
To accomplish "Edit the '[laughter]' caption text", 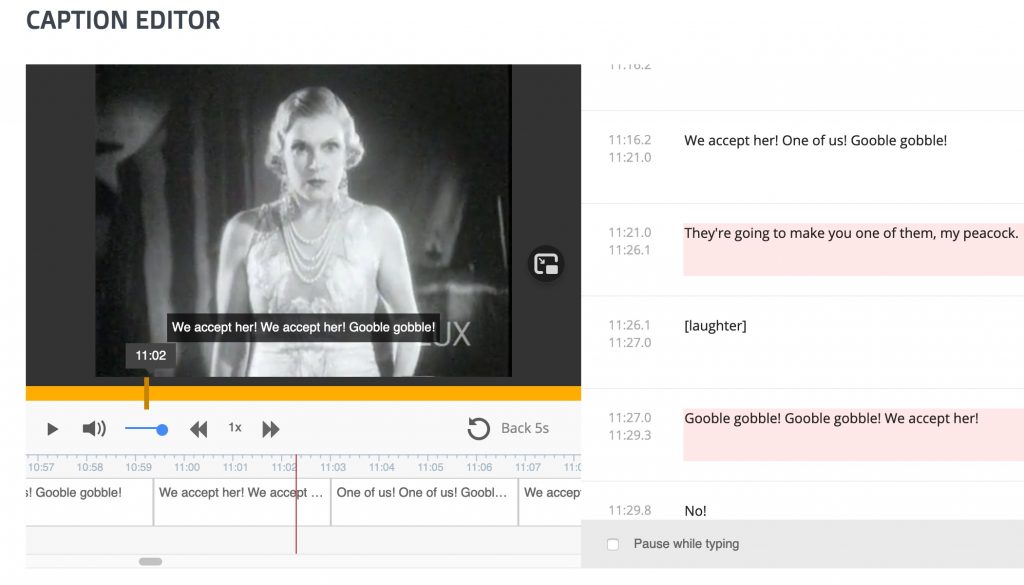I will click(x=715, y=326).
